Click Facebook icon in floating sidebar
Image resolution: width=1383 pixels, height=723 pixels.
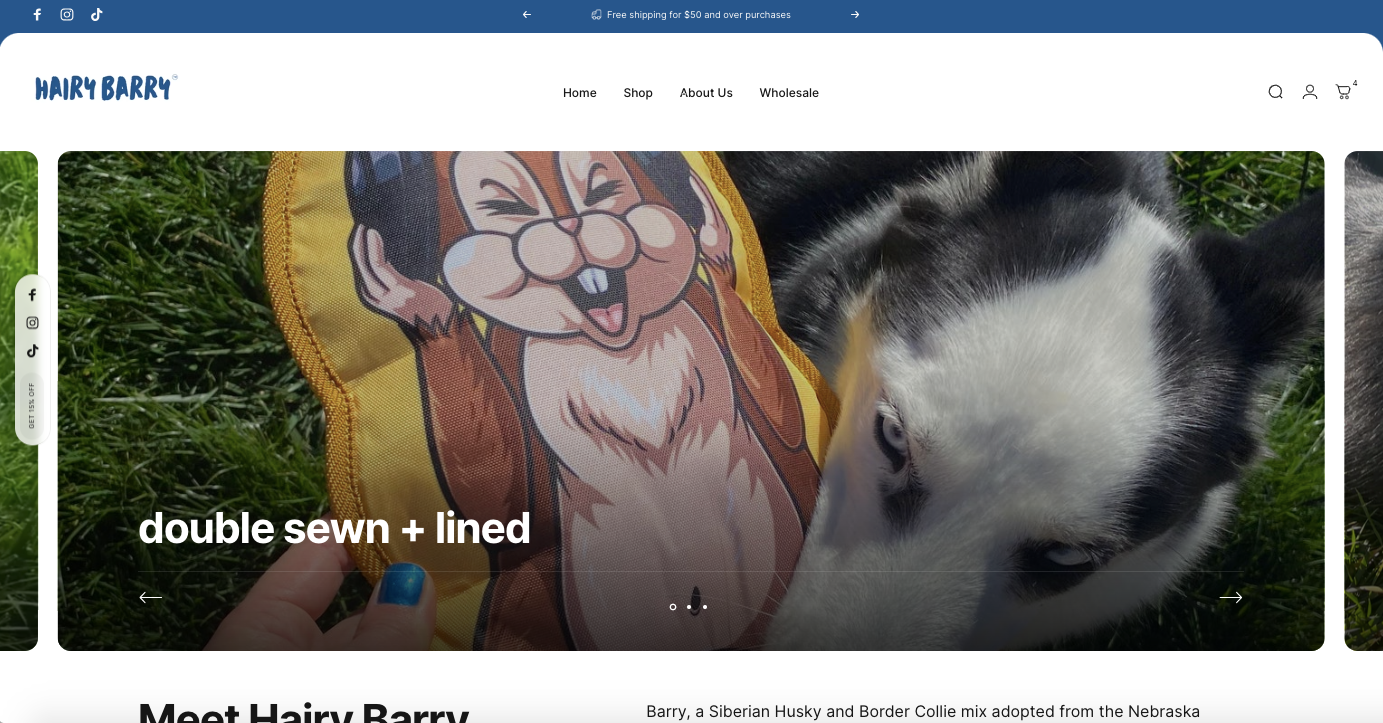click(x=32, y=295)
